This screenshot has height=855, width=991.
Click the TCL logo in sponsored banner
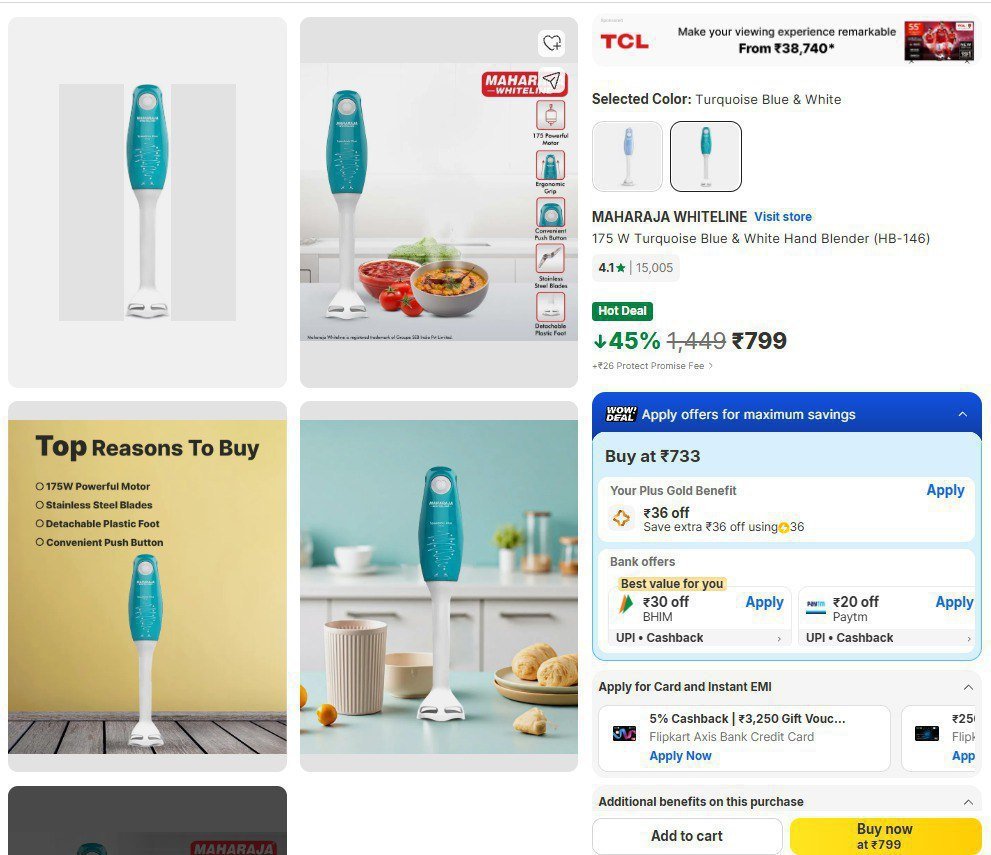624,42
